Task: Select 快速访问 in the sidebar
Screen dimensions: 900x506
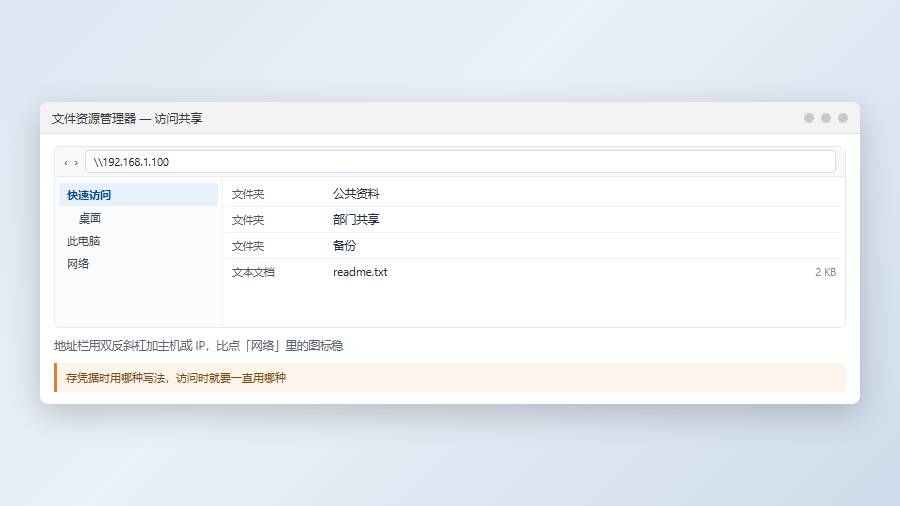Action: tap(138, 195)
